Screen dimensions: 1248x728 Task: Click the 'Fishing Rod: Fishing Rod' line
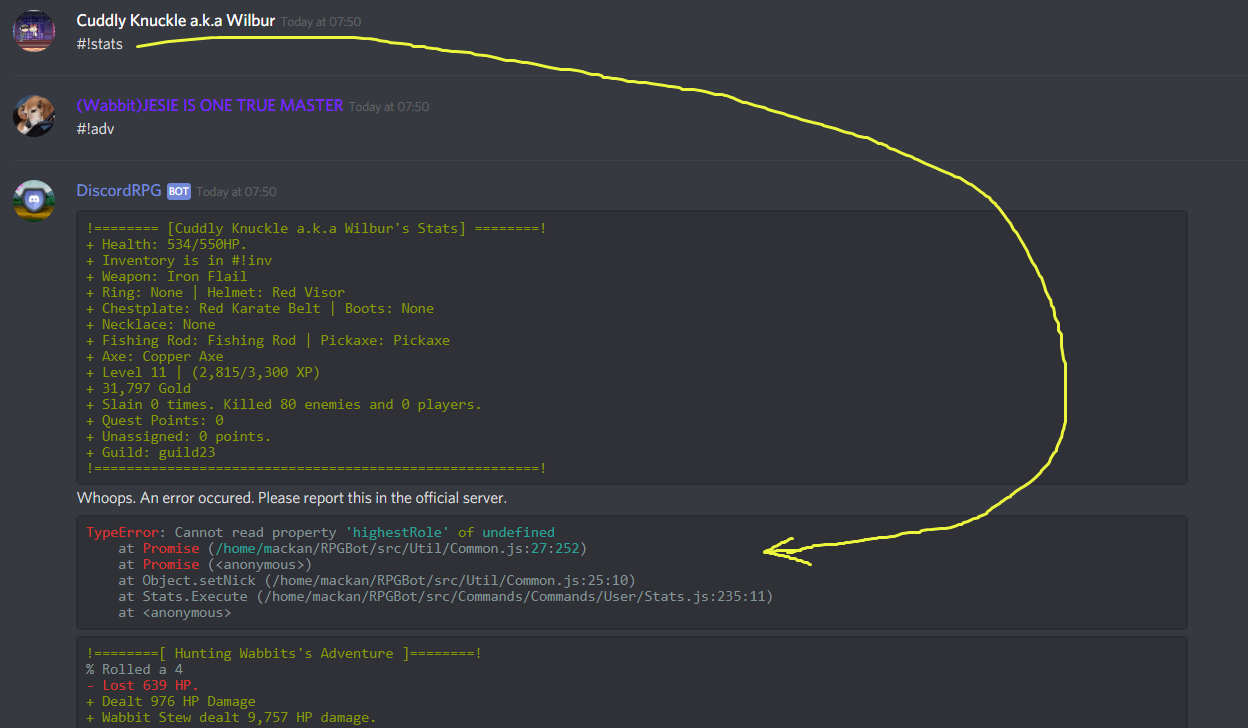268,340
